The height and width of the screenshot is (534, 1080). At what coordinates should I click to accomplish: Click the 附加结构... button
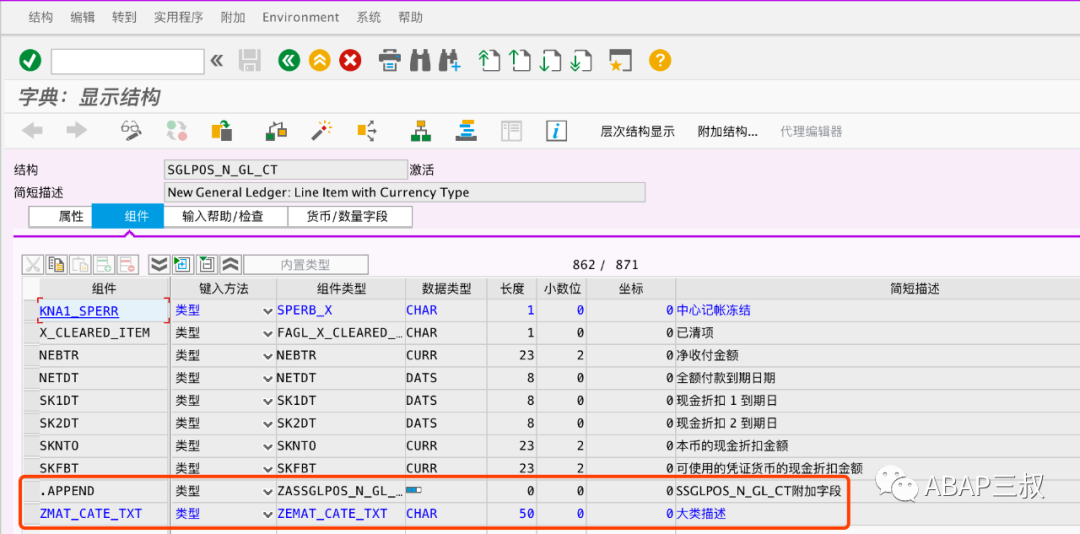click(728, 132)
